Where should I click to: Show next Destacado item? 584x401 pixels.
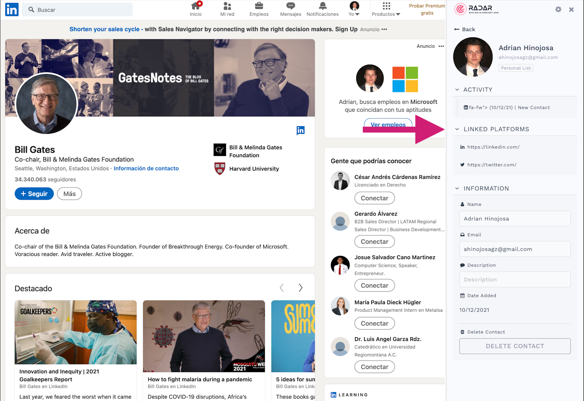tap(300, 288)
